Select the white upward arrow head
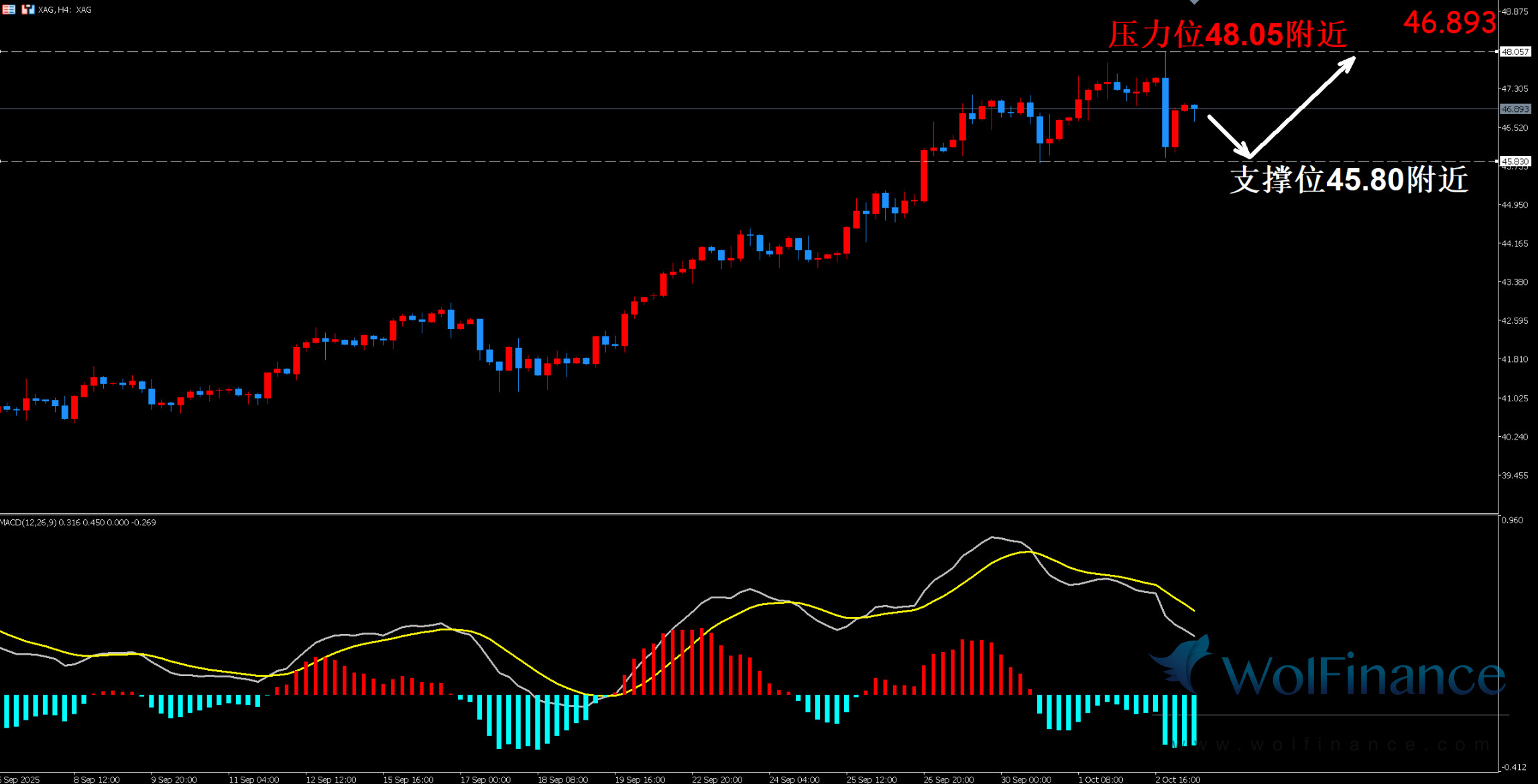Screen dimensions: 1538x784 1348,64
